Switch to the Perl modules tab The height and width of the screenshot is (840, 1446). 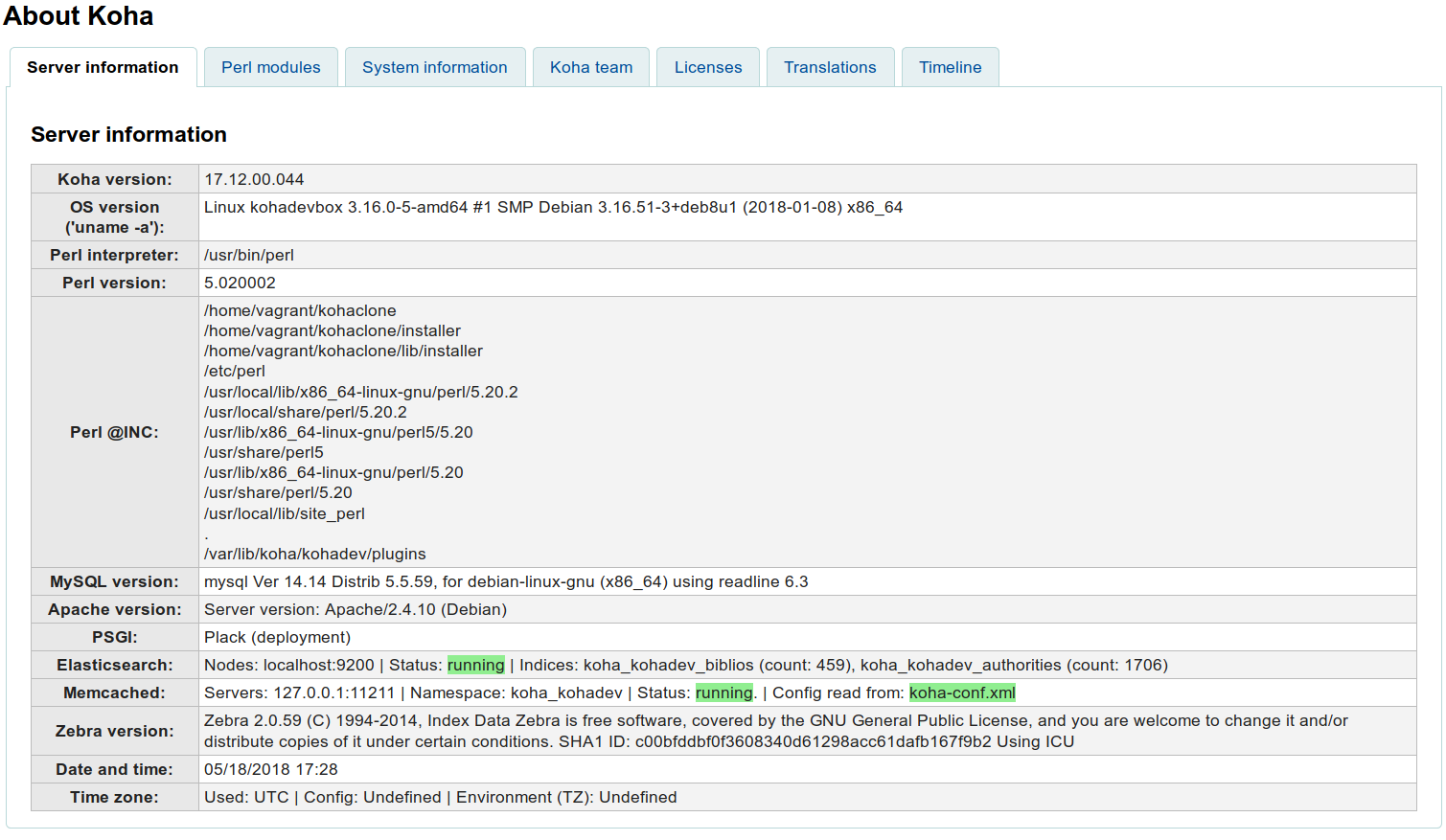point(271,67)
